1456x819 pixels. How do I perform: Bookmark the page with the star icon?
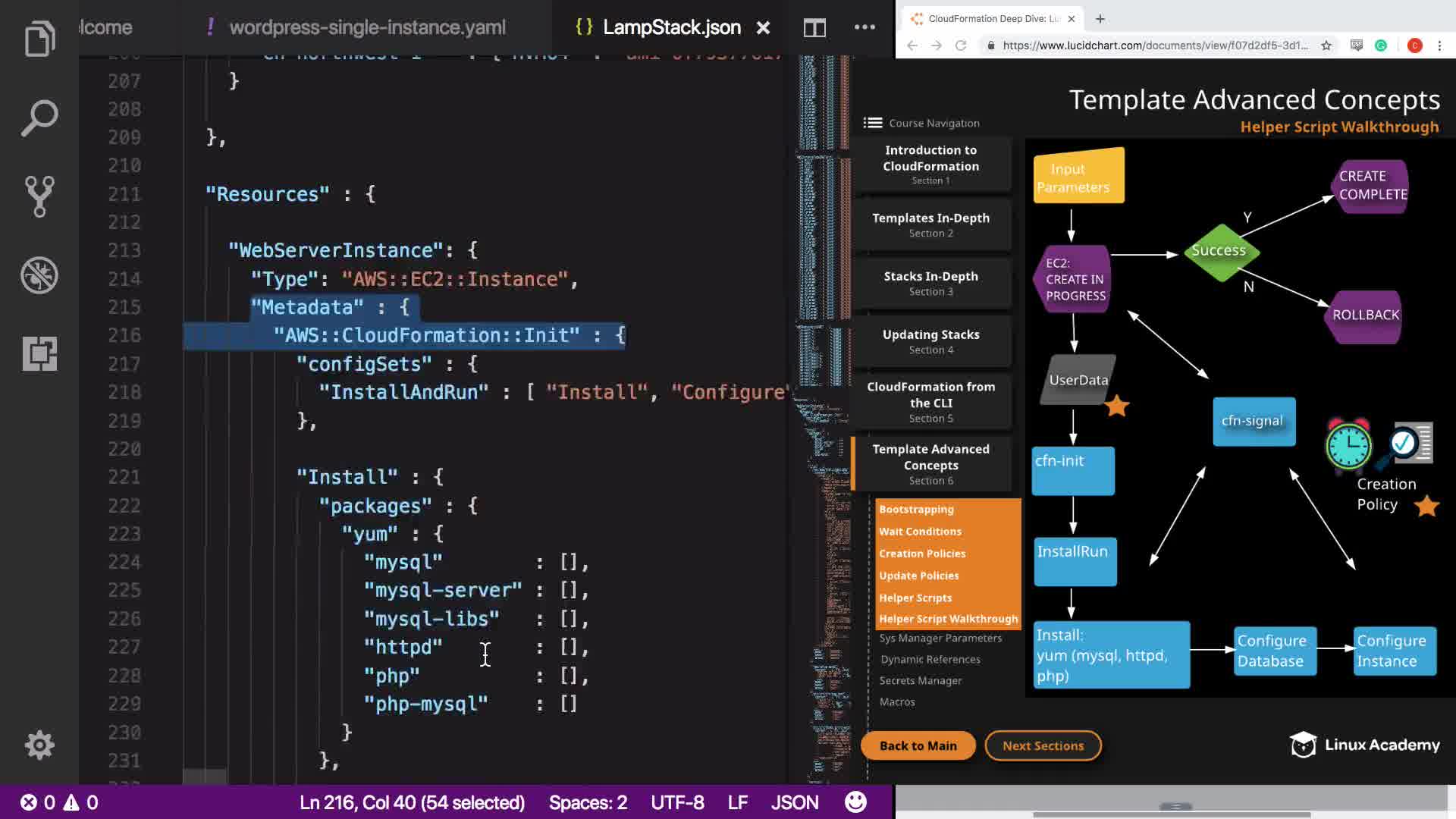click(x=1326, y=45)
